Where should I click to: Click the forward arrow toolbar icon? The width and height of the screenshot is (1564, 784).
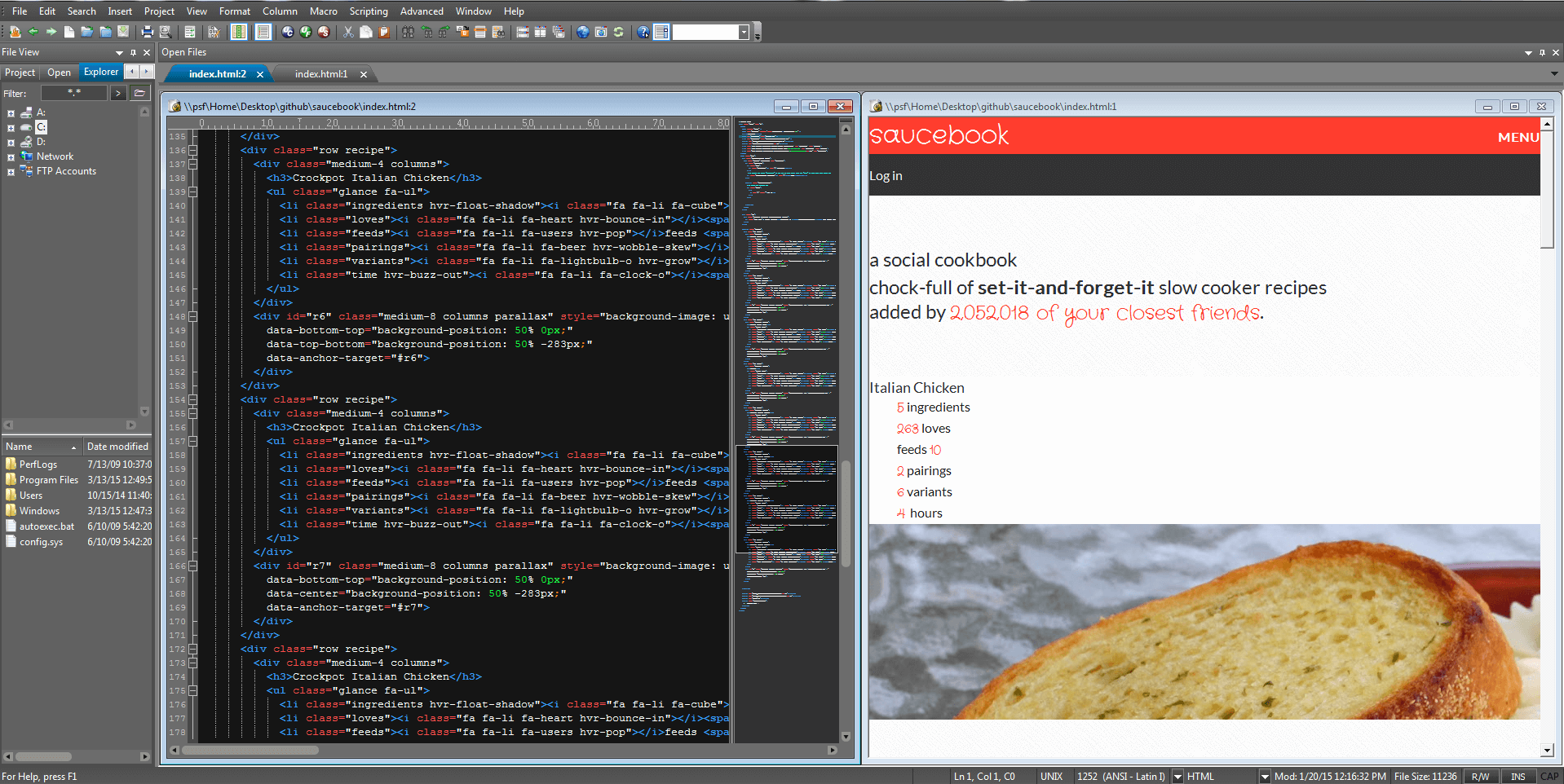click(x=51, y=32)
